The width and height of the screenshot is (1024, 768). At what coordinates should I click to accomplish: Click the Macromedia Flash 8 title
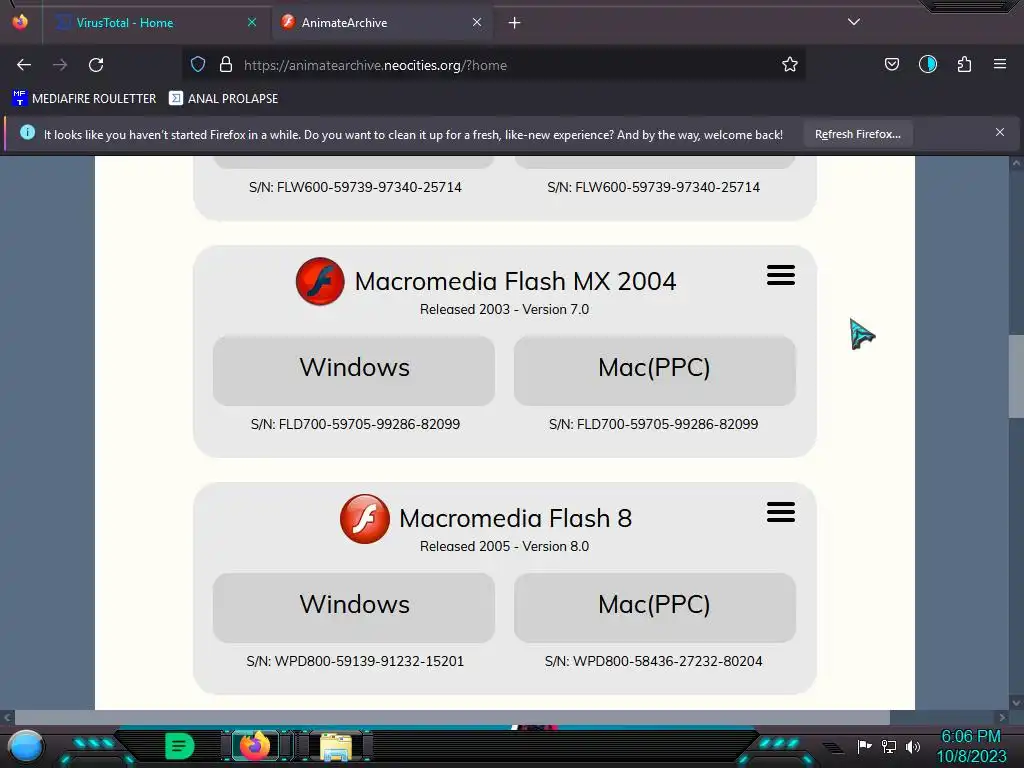515,519
